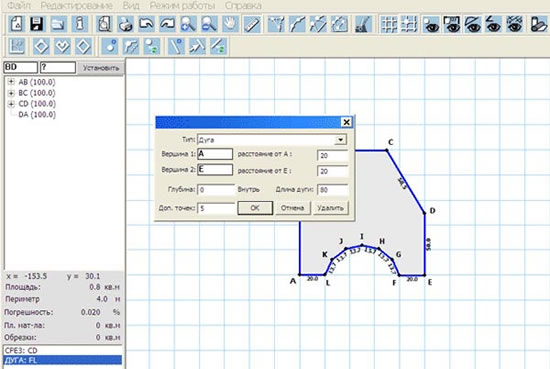Expand the CD (100.0) tree node
Screen dimensions: 550x369
(x=11, y=104)
